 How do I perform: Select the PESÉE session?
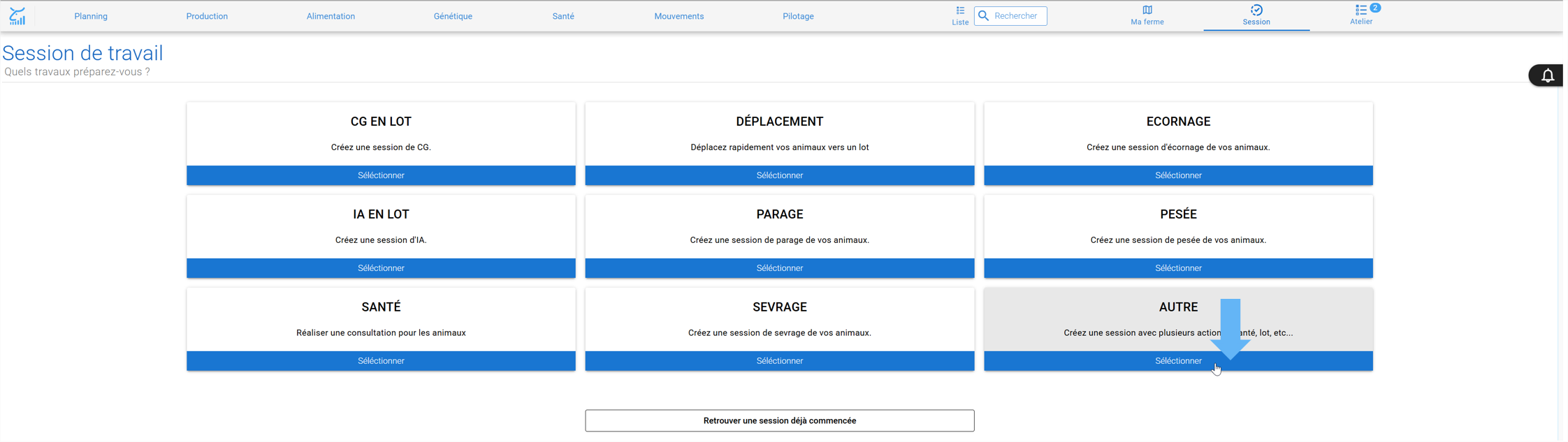pos(1178,268)
